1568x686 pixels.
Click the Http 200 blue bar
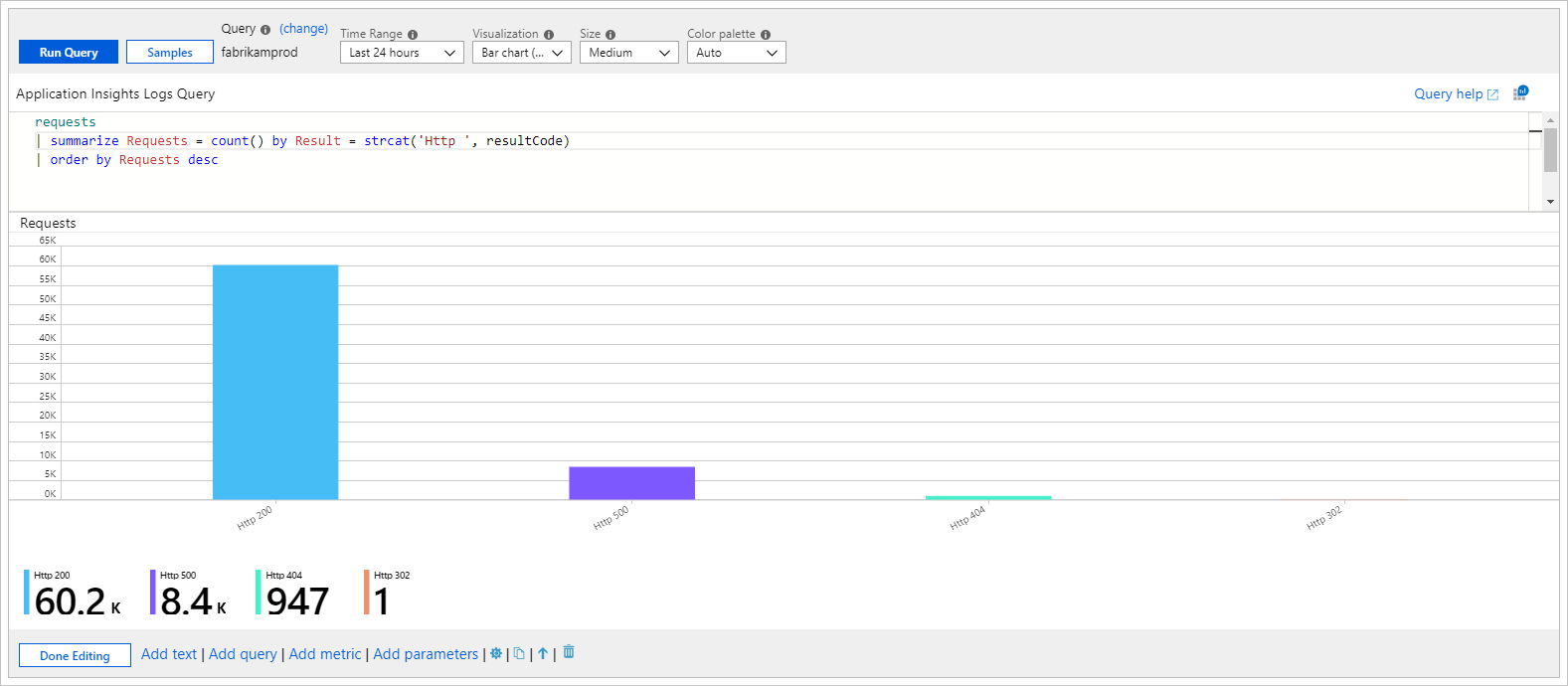(x=275, y=382)
